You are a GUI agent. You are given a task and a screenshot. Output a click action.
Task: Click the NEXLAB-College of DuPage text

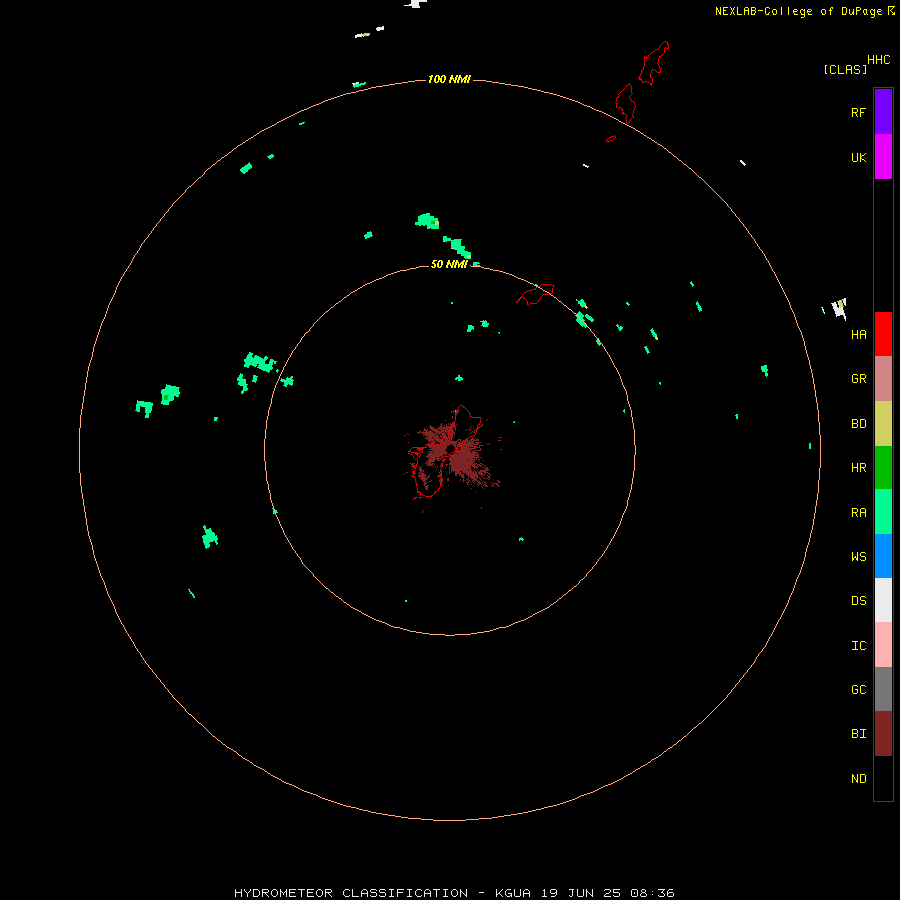coord(798,11)
